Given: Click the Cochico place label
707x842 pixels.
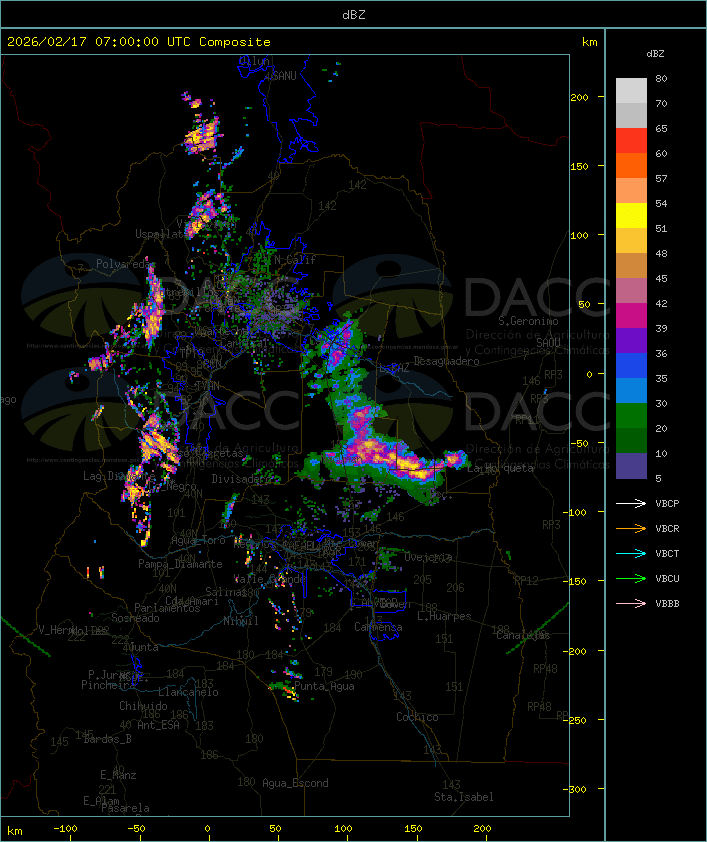Looking at the screenshot, I should 417,717.
